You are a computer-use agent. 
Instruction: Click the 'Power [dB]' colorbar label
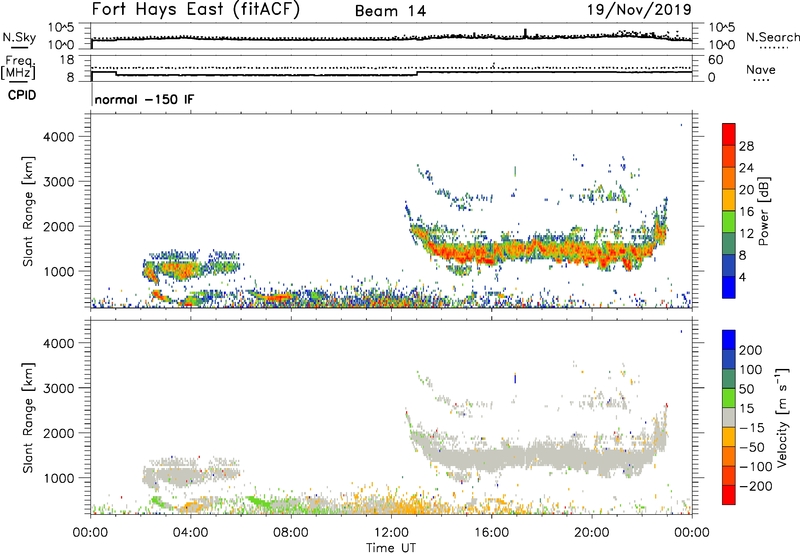tap(763, 211)
